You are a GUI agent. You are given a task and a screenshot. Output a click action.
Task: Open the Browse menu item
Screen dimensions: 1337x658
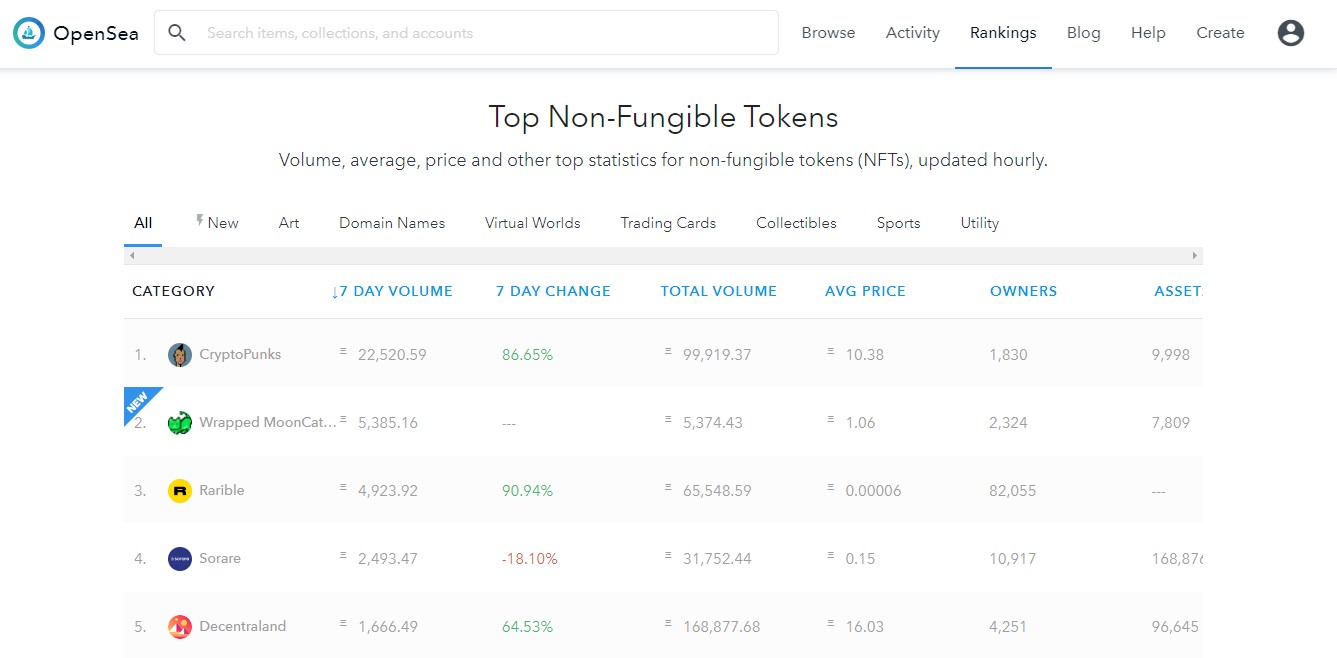tap(828, 33)
